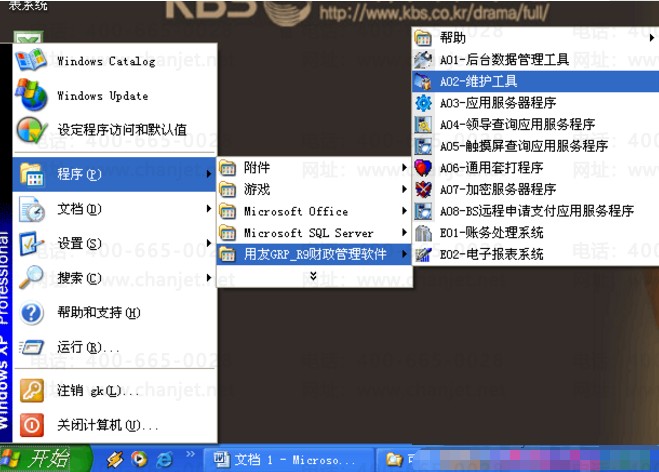Click the Excel desktop icon behind menu

[x=28, y=38]
